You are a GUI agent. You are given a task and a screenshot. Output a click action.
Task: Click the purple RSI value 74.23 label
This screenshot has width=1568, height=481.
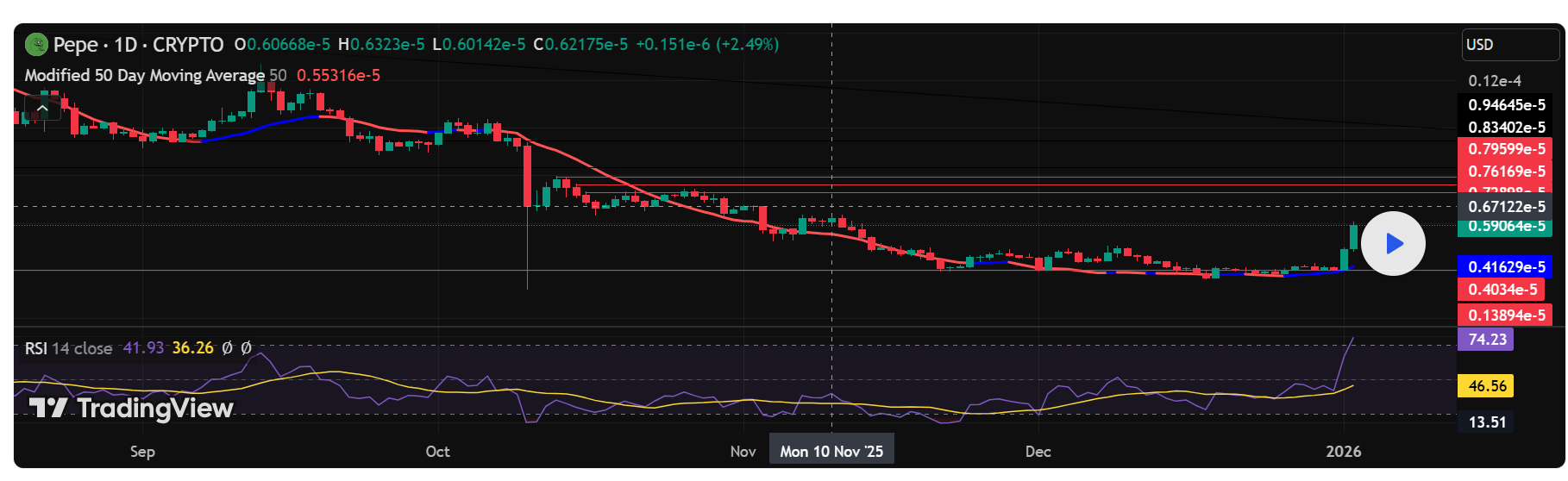pyautogui.click(x=1486, y=340)
